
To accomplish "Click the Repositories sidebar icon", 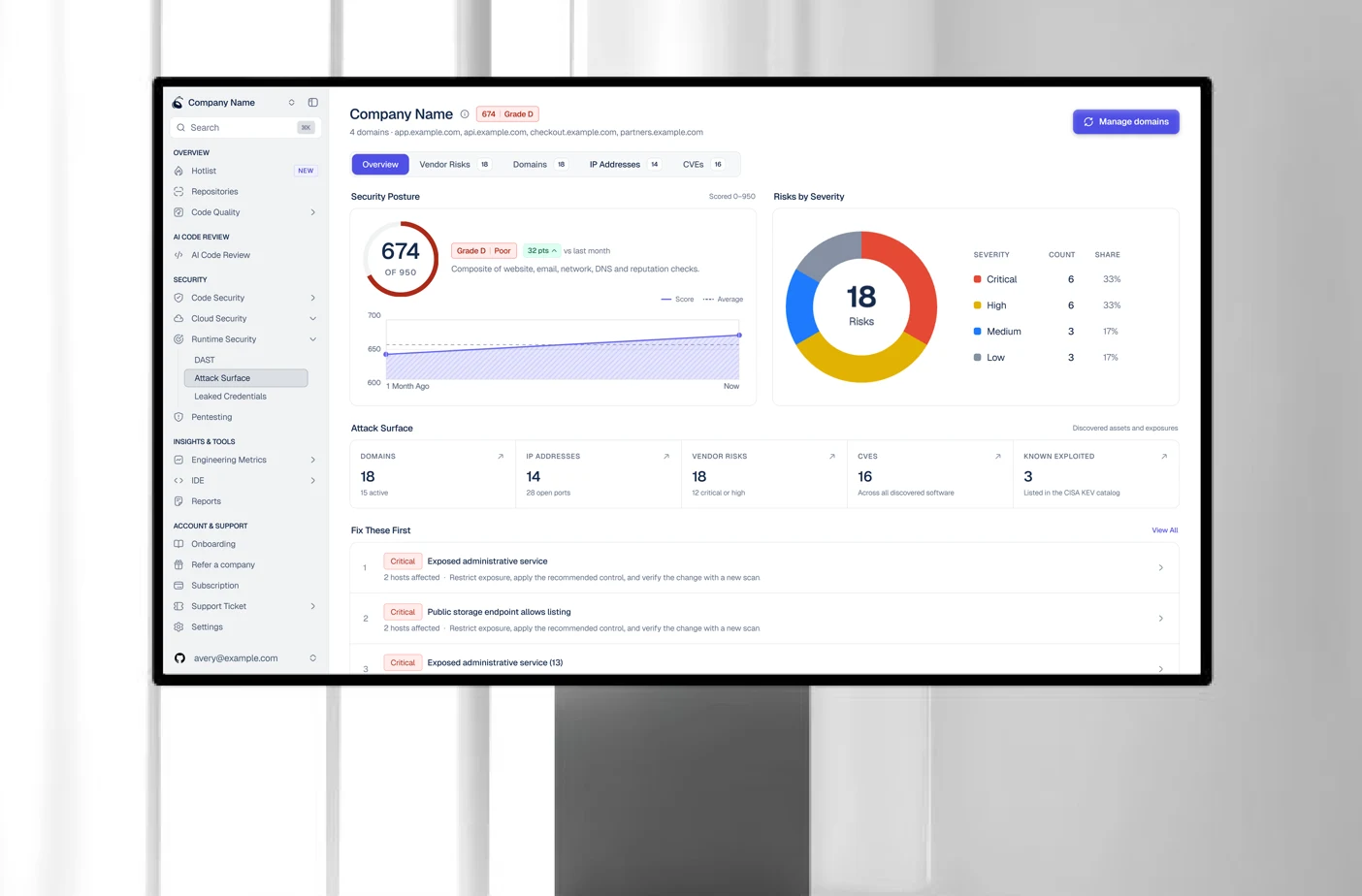I will coord(178,192).
